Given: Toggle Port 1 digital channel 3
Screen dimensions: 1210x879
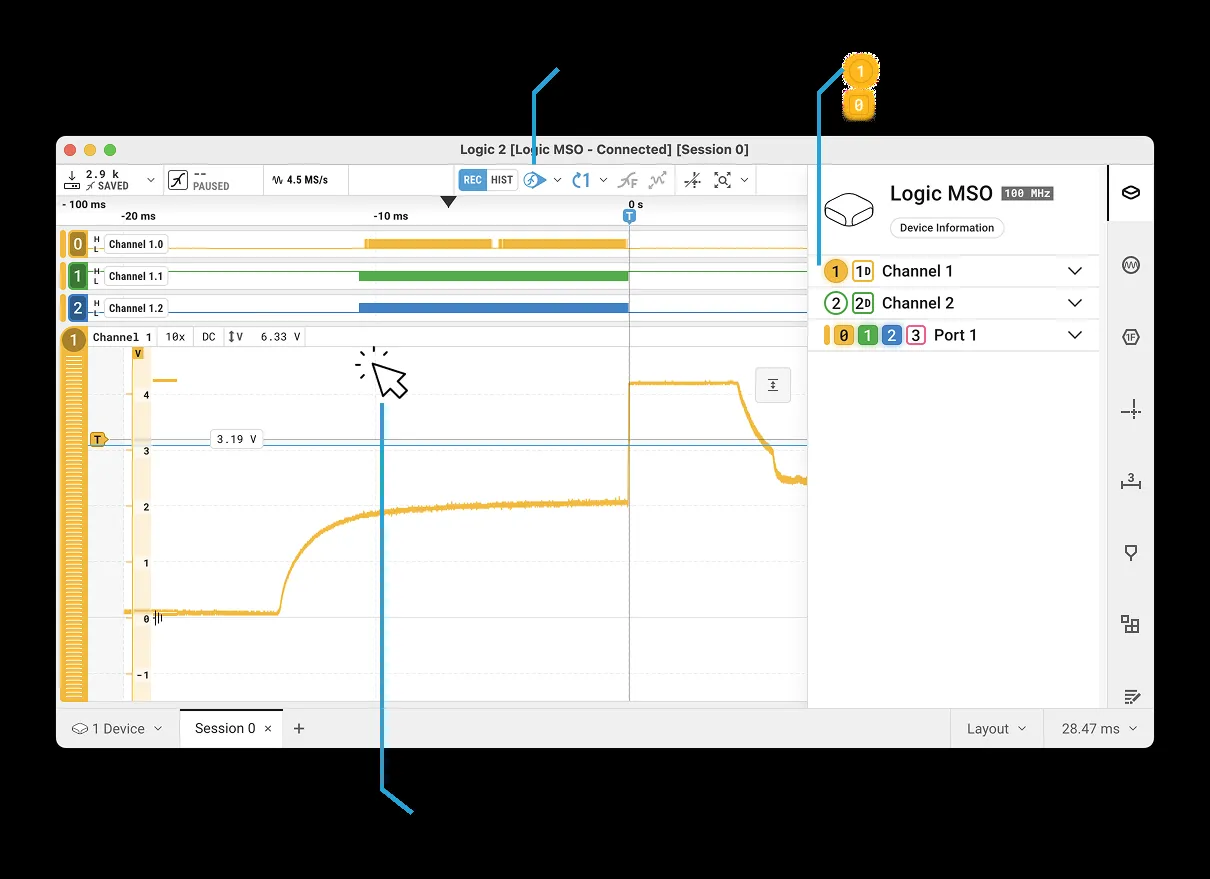Looking at the screenshot, I should 915,335.
